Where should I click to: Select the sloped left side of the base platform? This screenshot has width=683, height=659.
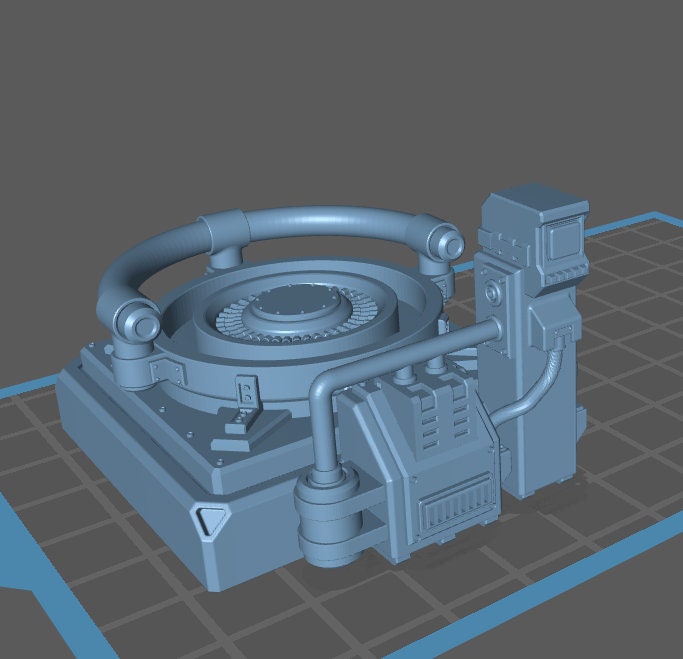point(120,450)
